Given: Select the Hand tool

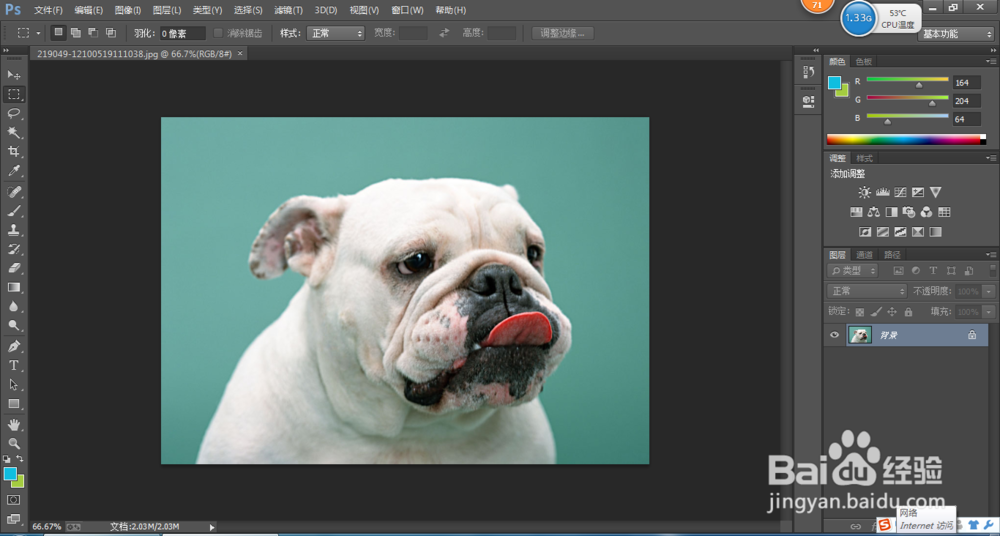Looking at the screenshot, I should pyautogui.click(x=14, y=424).
